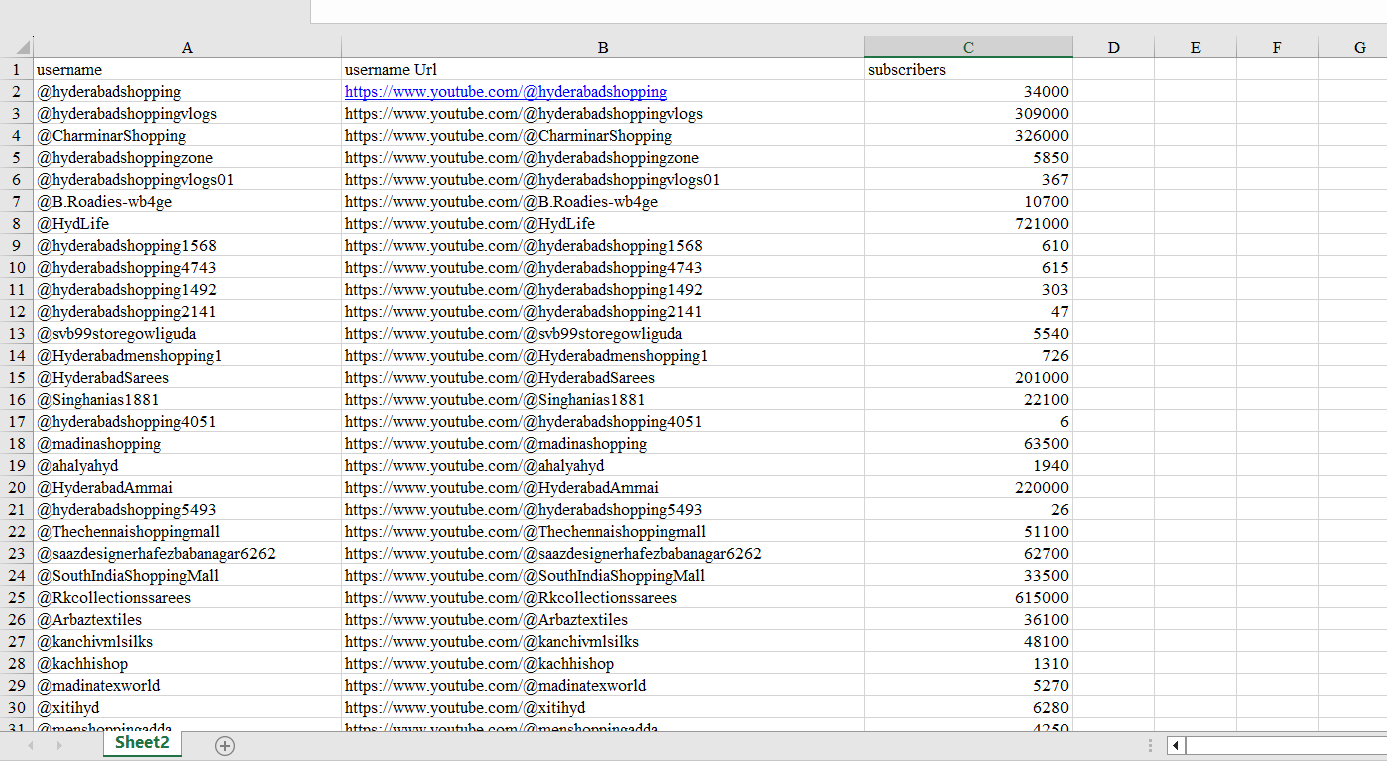Select row header 25
Viewport: 1387px width, 761px height.
(16, 597)
